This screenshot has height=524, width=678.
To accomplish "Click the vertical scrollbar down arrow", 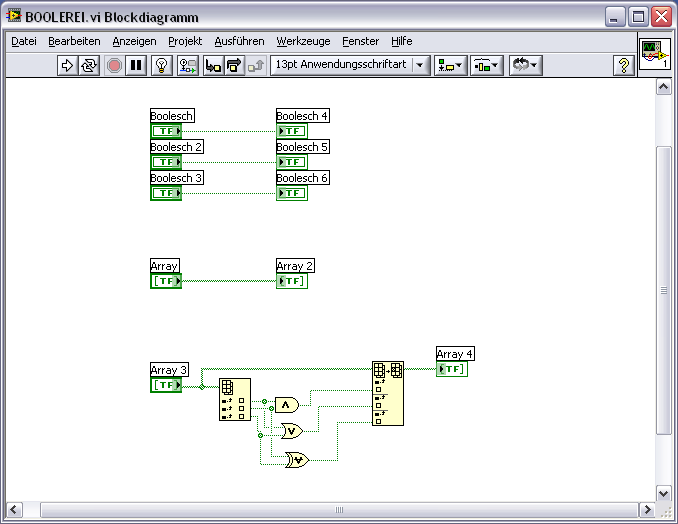I will [663, 492].
